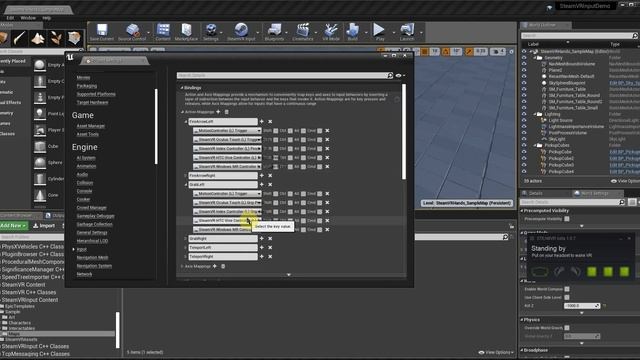Switch to the Details tab
The image size is (640, 360).
click(x=535, y=193)
